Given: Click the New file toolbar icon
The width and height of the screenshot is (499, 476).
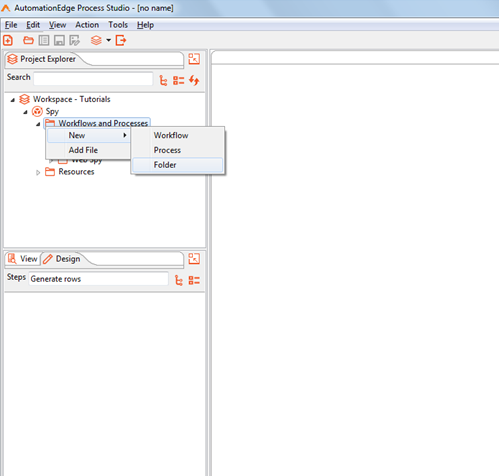Looking at the screenshot, I should [x=8, y=41].
